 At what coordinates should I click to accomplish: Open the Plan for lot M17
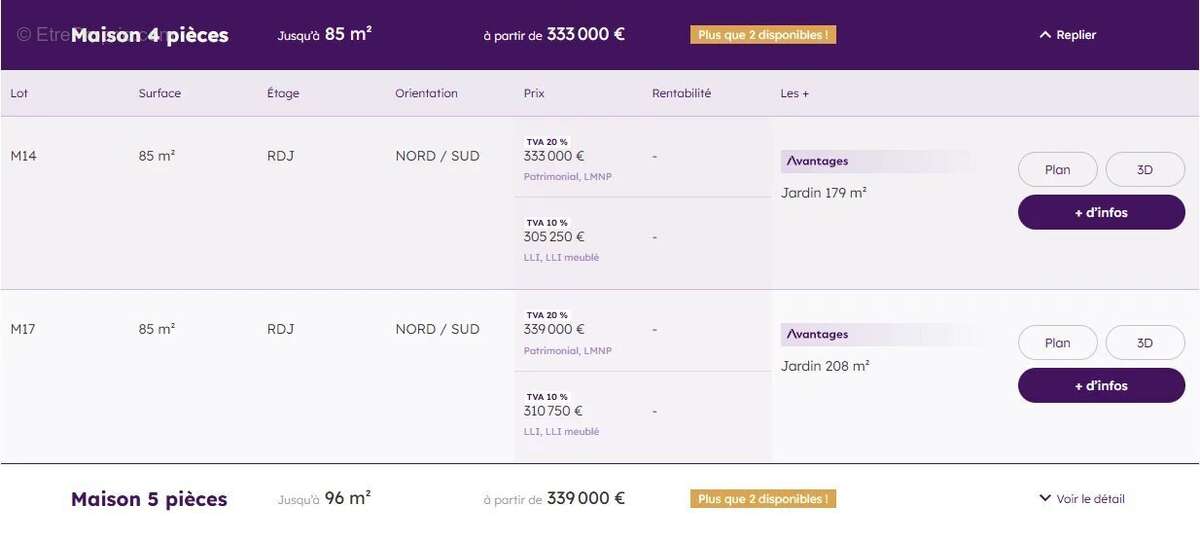pyautogui.click(x=1058, y=343)
